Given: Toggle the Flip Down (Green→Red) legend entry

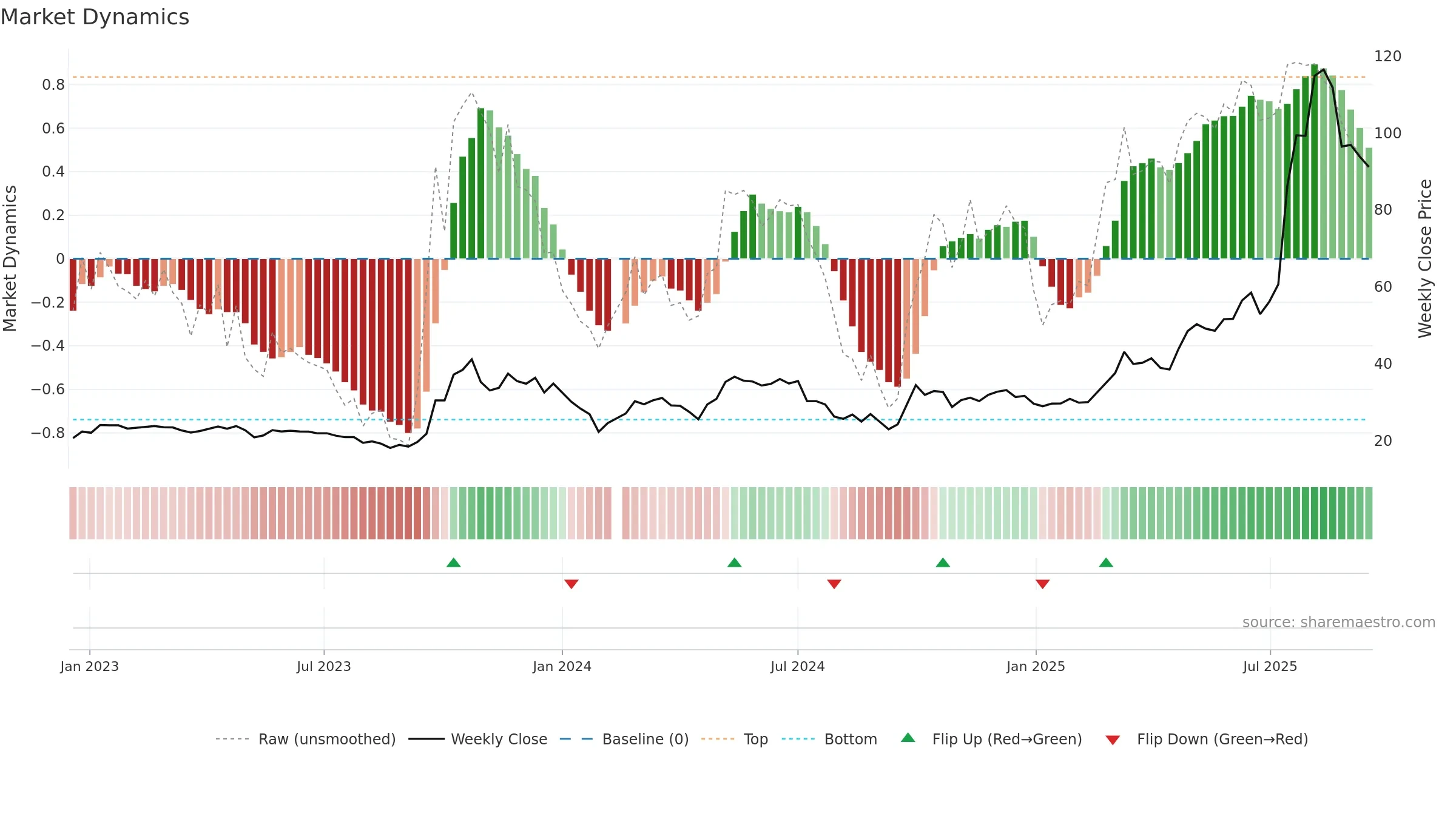Looking at the screenshot, I should pyautogui.click(x=1207, y=739).
